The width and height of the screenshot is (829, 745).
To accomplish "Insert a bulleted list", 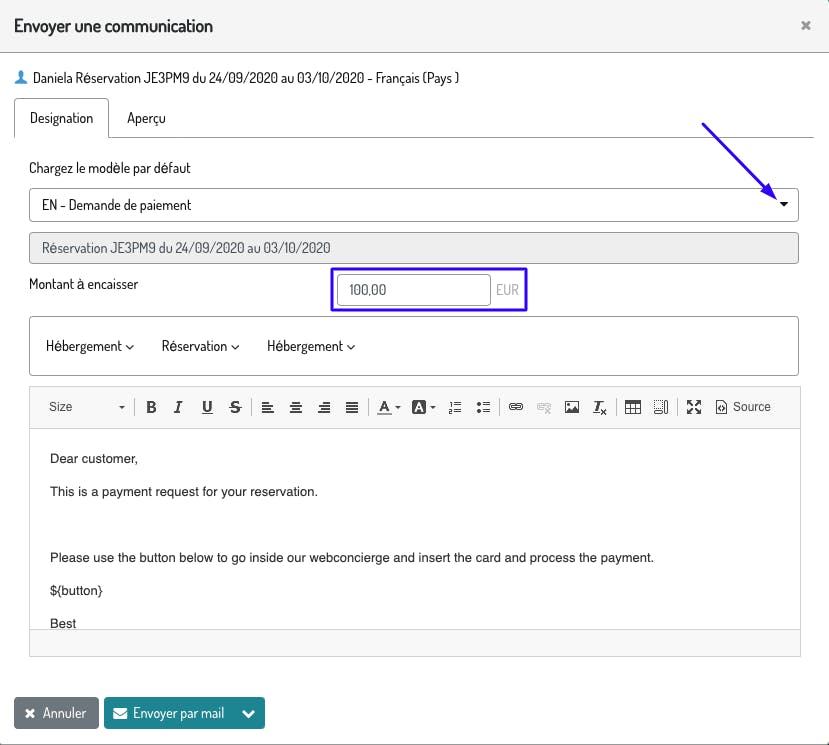I will pyautogui.click(x=483, y=407).
